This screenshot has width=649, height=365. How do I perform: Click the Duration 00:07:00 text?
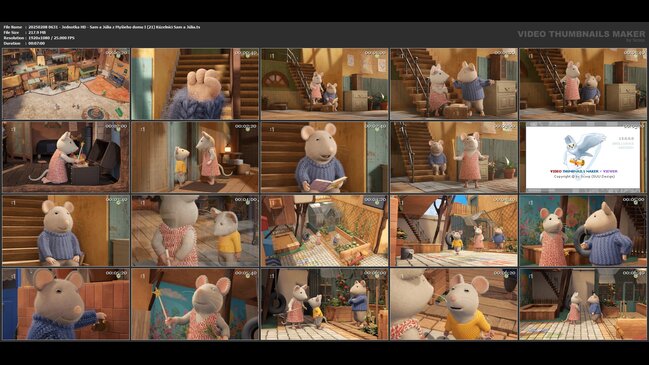point(24,43)
